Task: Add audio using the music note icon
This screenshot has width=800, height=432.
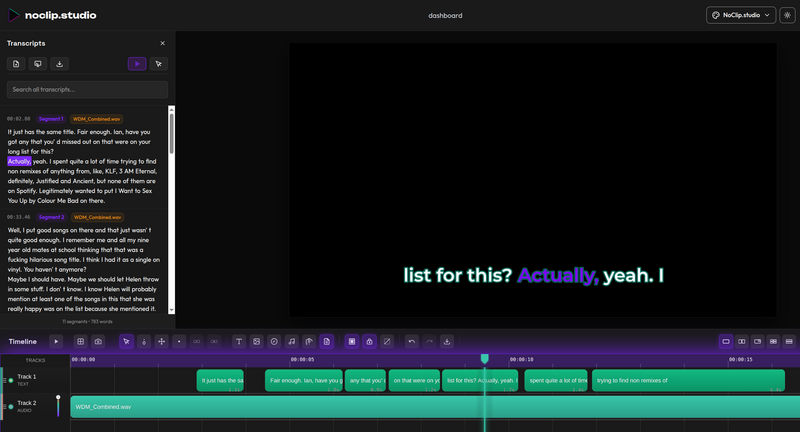Action: tap(291, 342)
